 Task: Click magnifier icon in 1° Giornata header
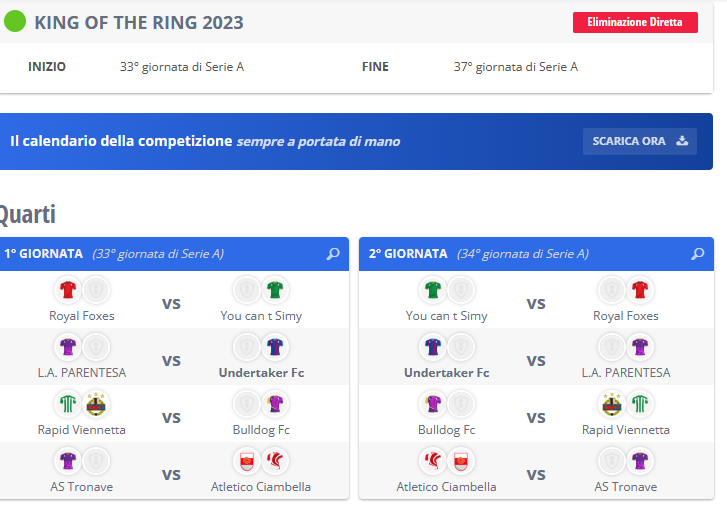click(x=334, y=254)
